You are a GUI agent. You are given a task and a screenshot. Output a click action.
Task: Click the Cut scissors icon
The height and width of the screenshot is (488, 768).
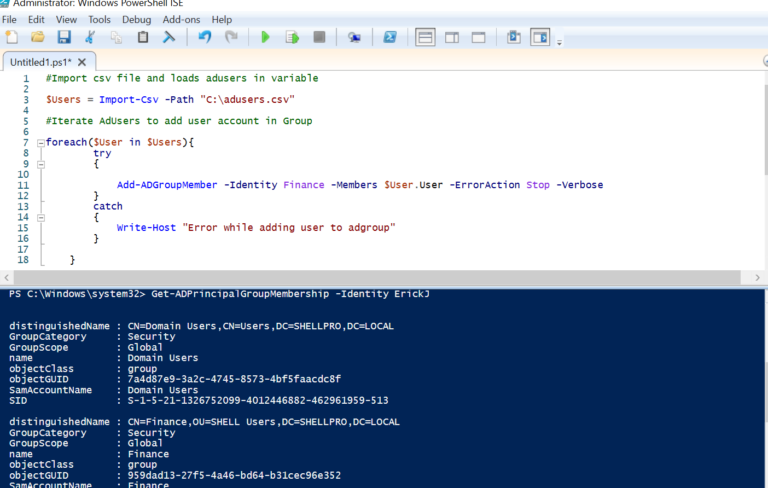coord(90,37)
